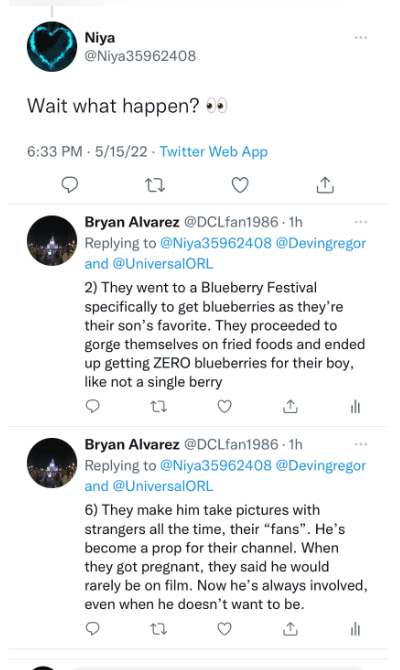This screenshot has height=670, width=400.
Task: Like the Blueberry Festival reply
Action: click(224, 406)
